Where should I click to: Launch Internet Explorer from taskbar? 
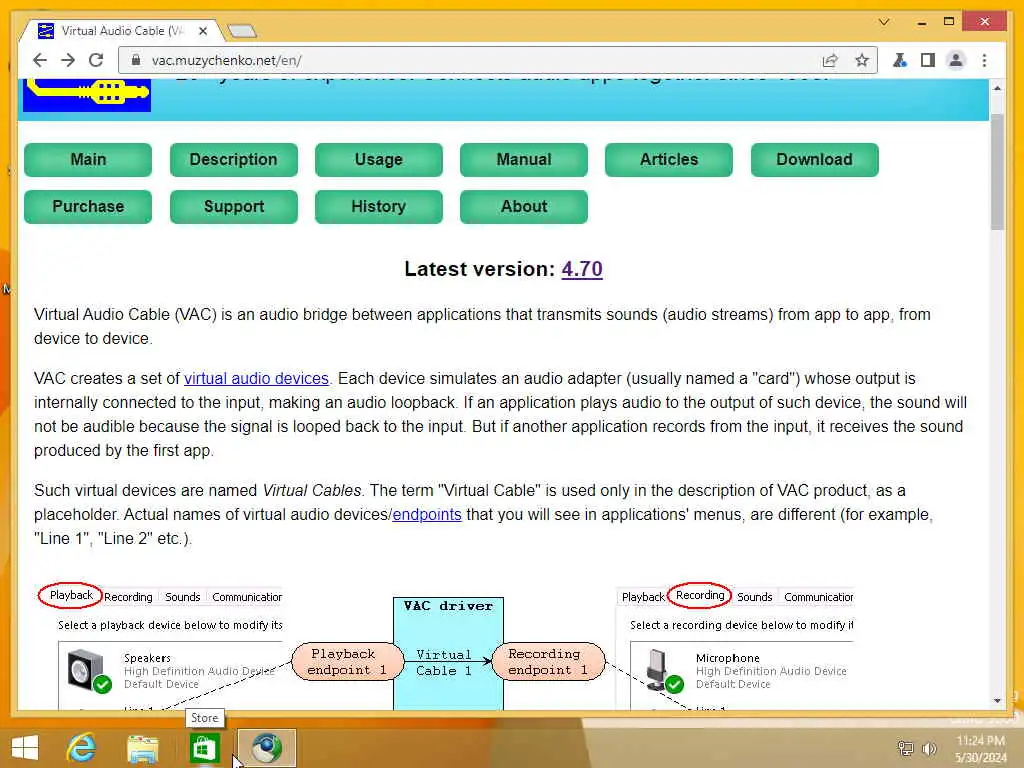(x=82, y=748)
